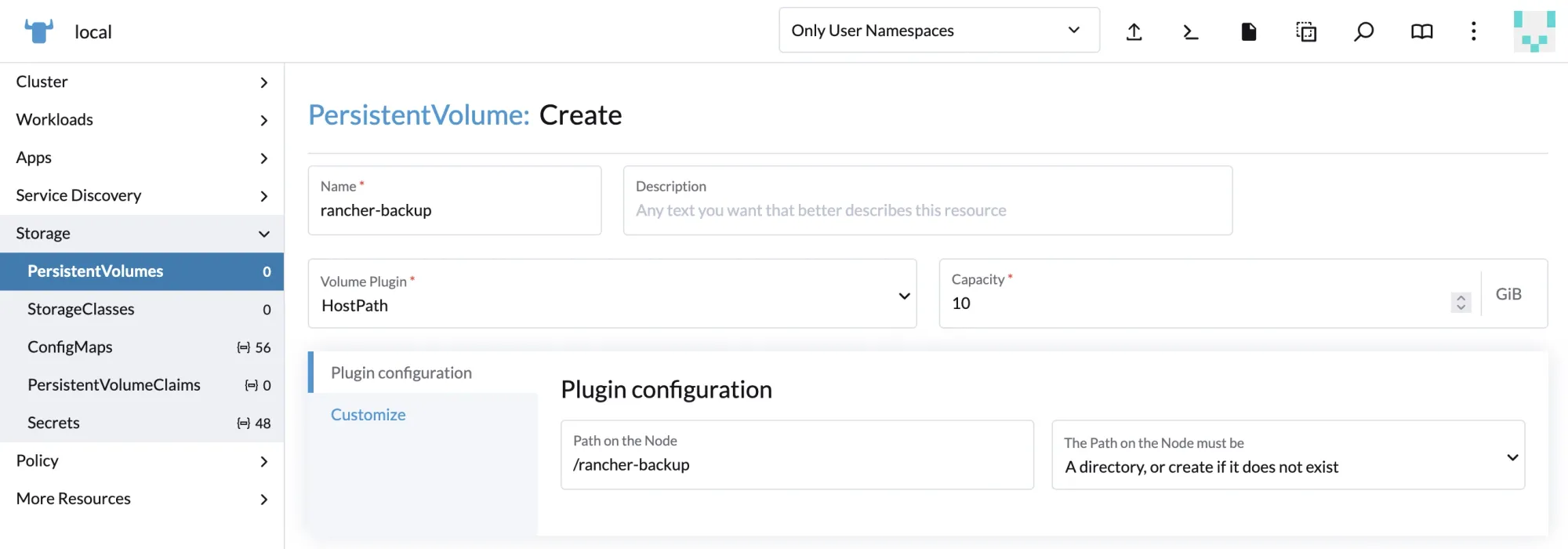1568x549 pixels.
Task: Click the Capacity stepper arrows
Action: (1461, 303)
